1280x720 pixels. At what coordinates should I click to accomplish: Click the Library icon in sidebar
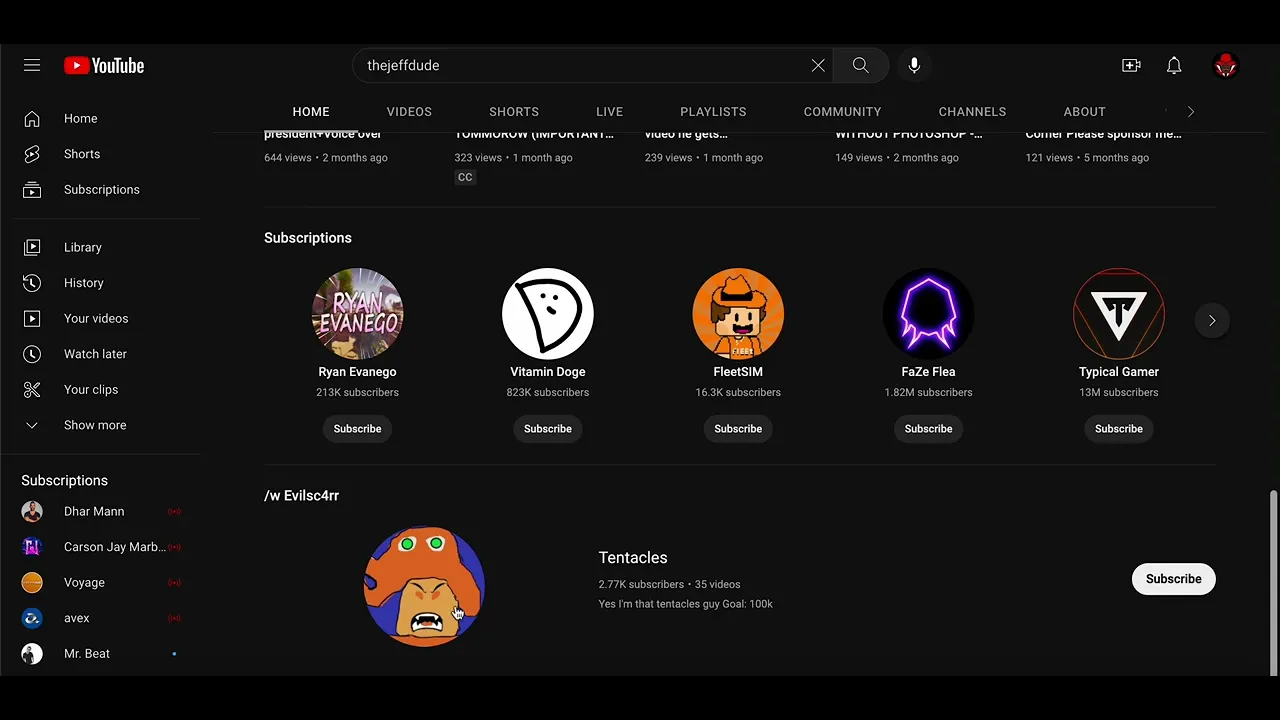[x=32, y=247]
